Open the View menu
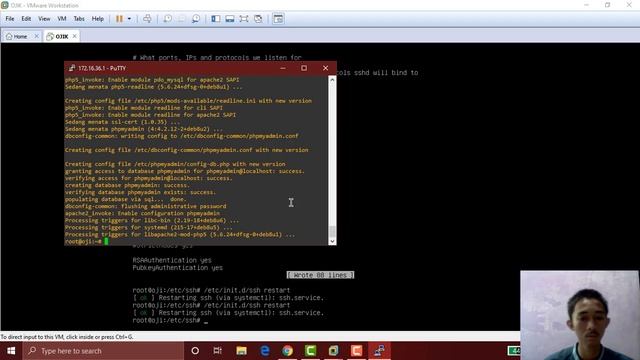 click(x=44, y=19)
